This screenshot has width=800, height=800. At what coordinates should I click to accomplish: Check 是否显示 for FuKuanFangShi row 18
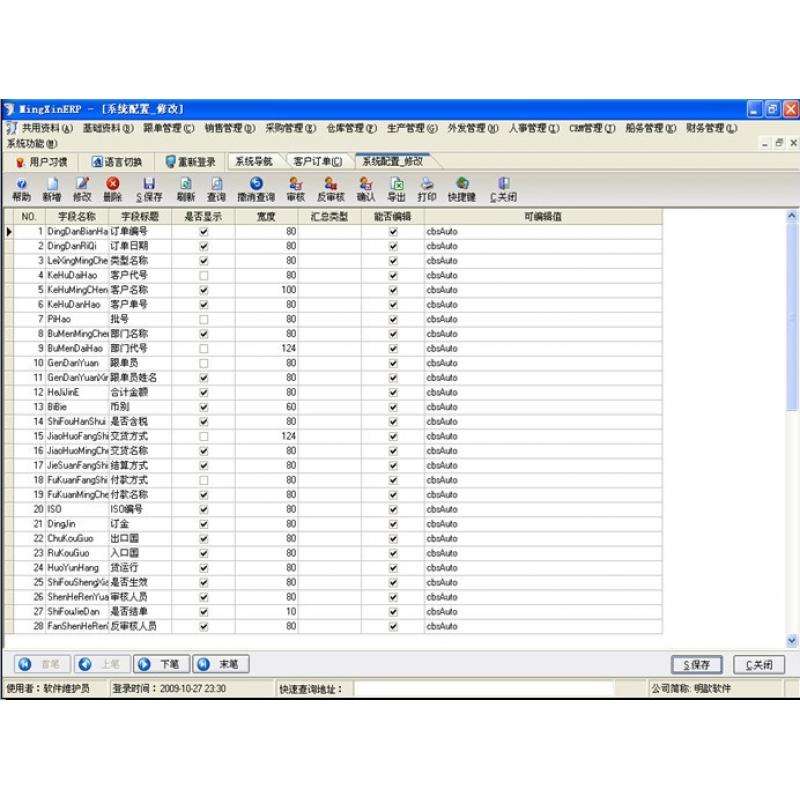point(204,480)
